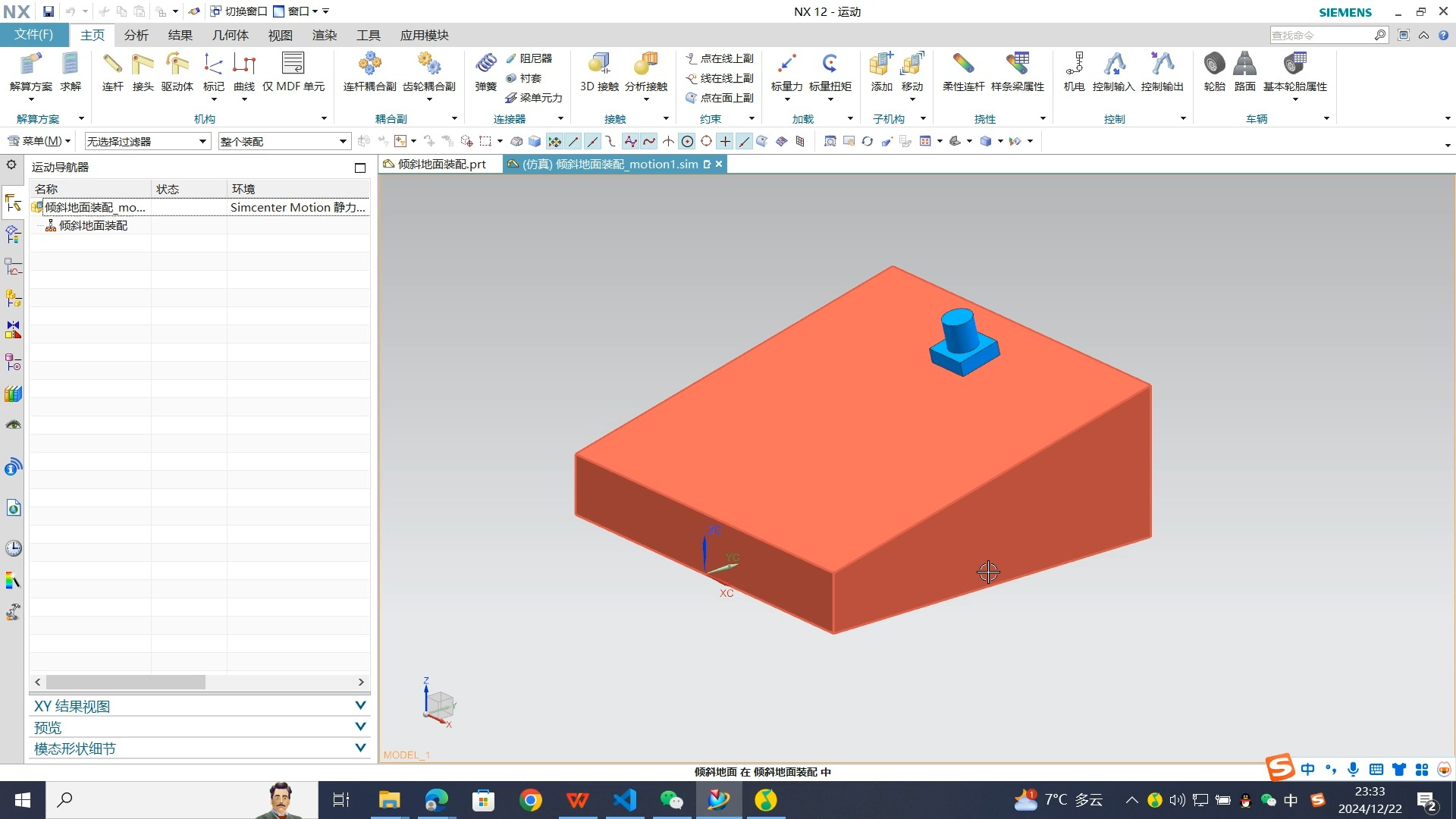Select the 驱动体 (Driver) tool

click(177, 72)
